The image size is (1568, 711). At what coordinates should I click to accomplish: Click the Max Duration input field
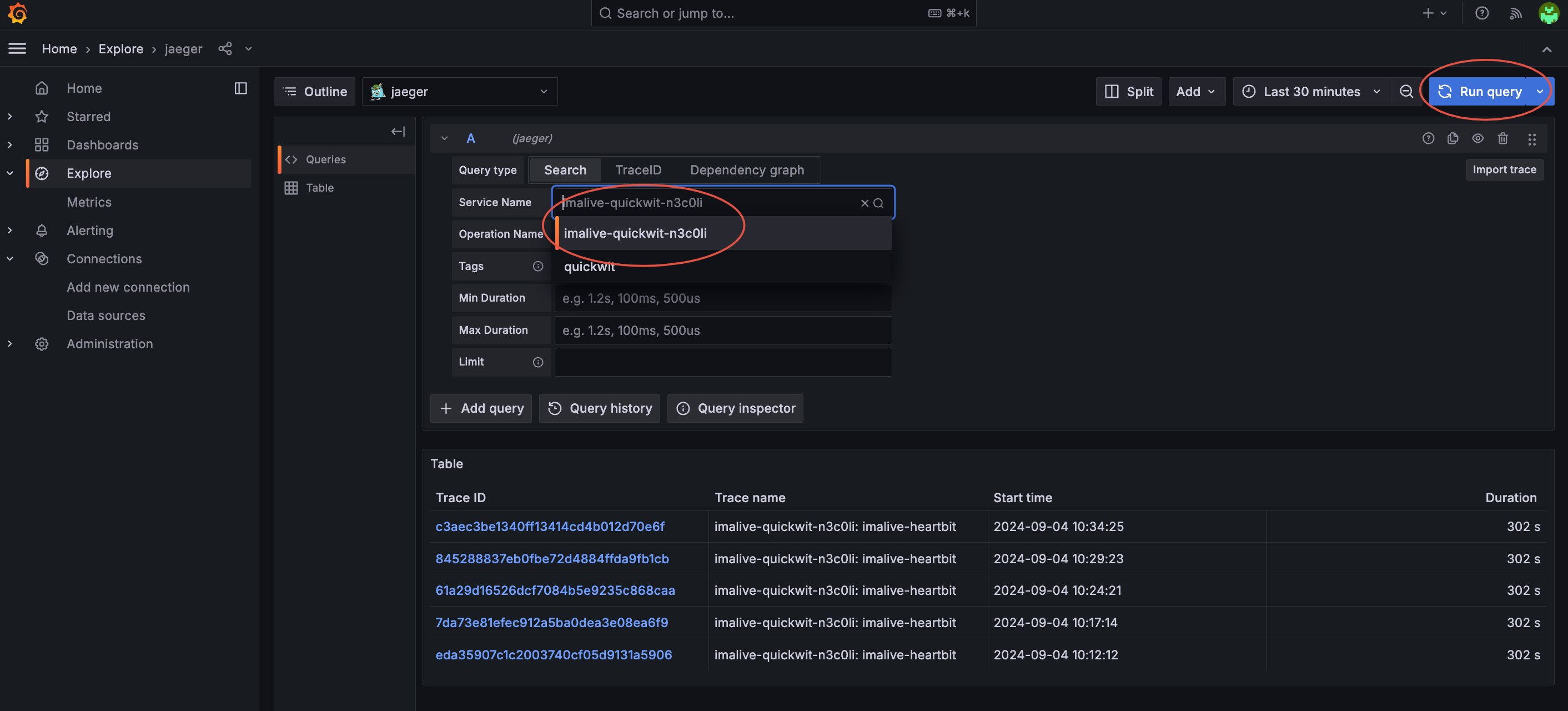[723, 331]
